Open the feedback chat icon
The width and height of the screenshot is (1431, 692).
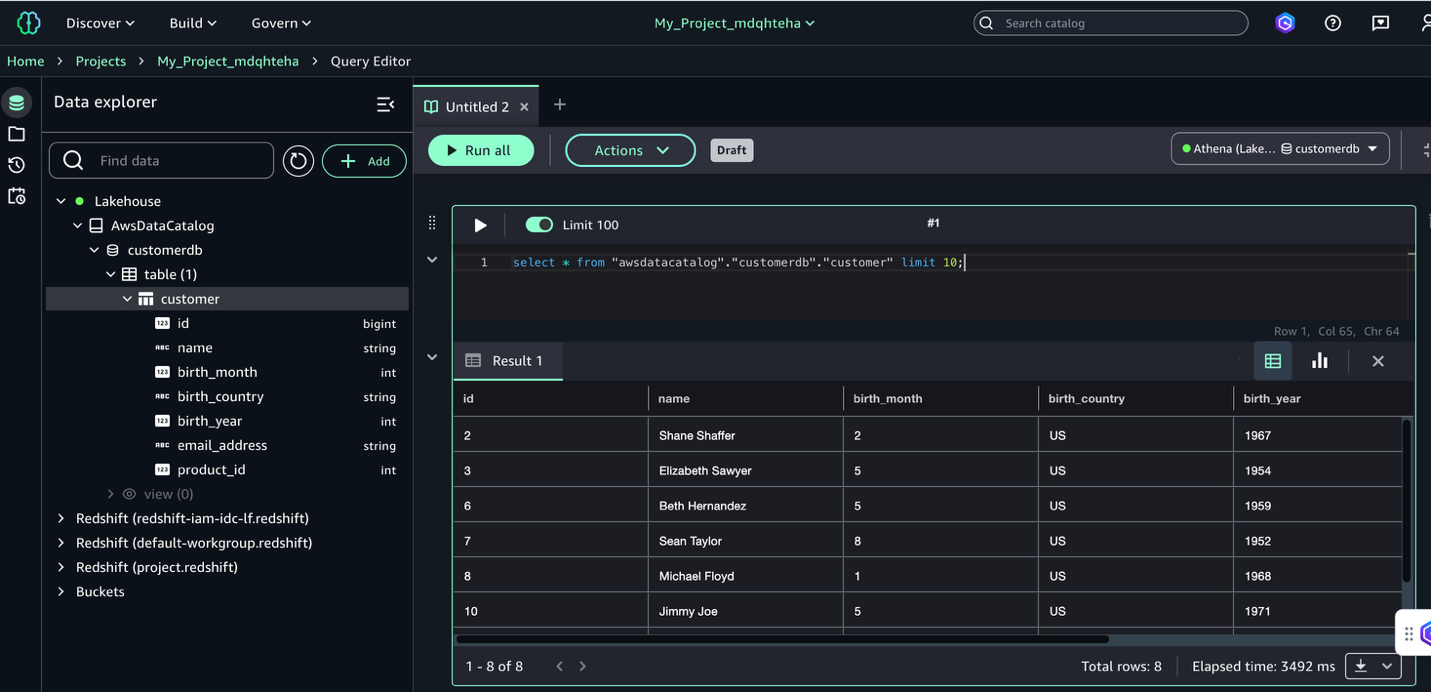coord(1380,23)
